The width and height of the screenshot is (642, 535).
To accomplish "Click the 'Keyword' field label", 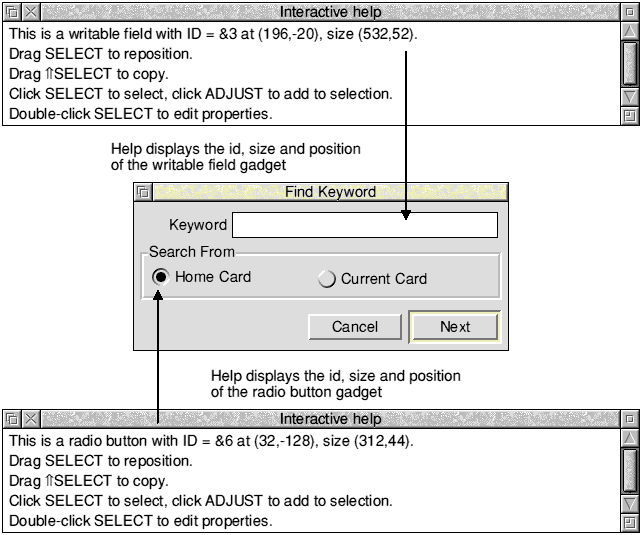I will pos(198,225).
